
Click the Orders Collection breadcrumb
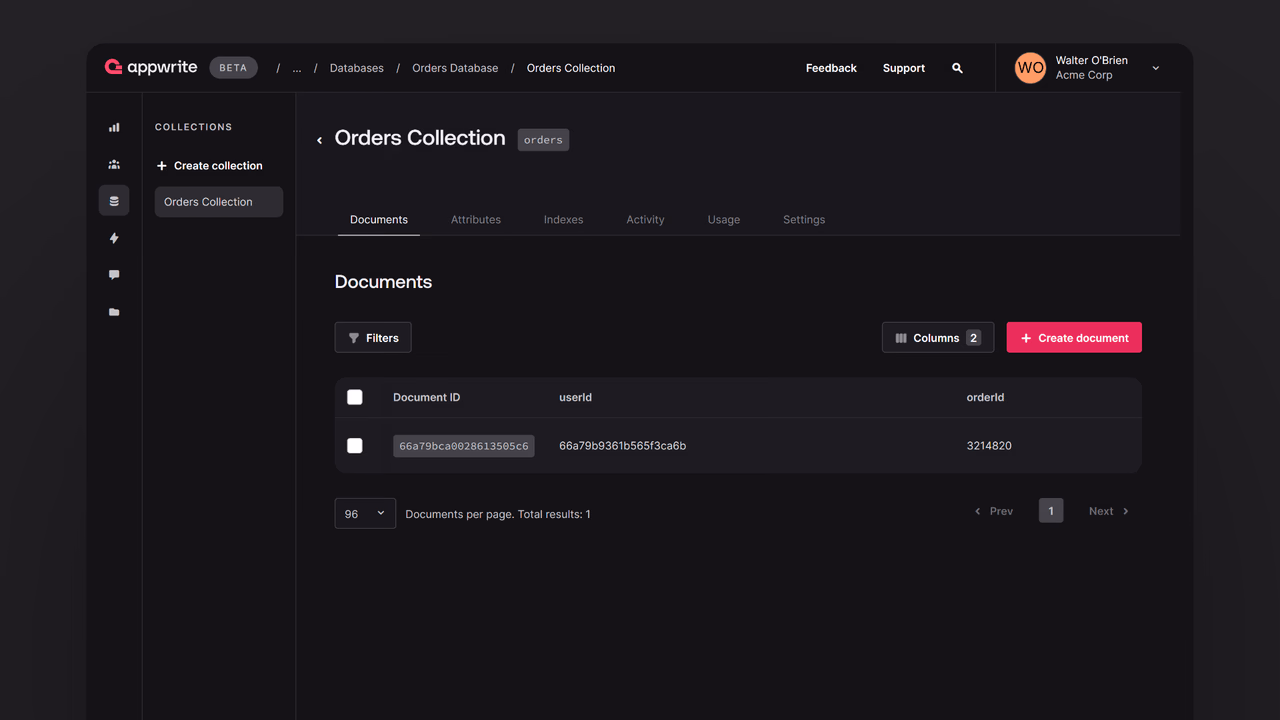(571, 68)
